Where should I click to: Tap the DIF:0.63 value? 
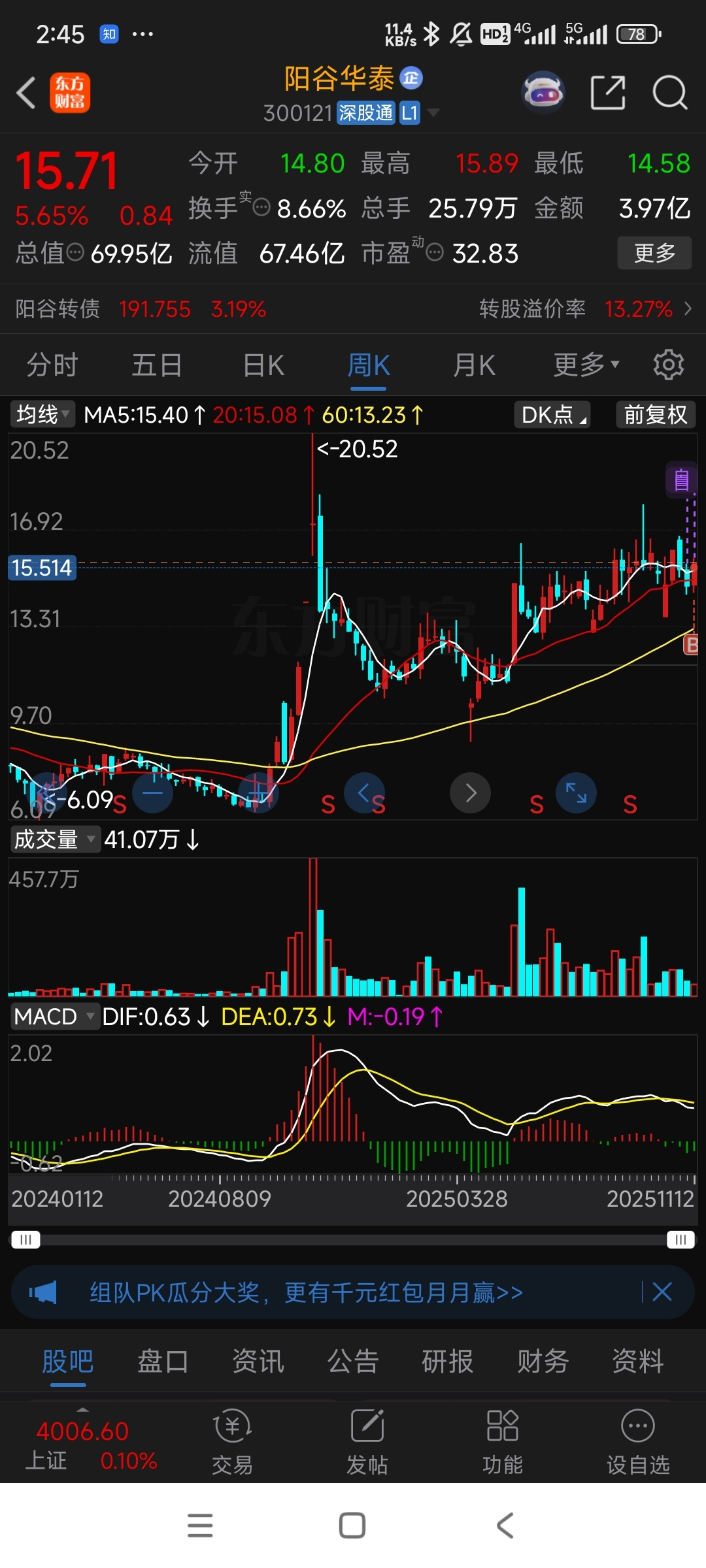pos(156,1017)
